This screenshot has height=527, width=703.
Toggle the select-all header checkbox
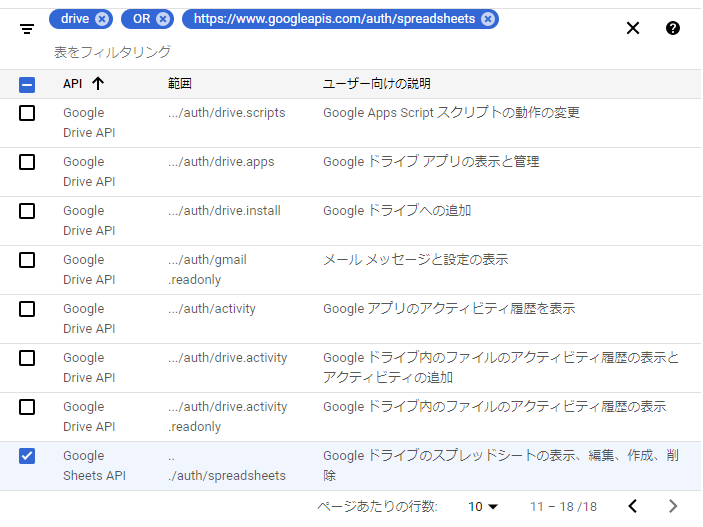coord(27,85)
